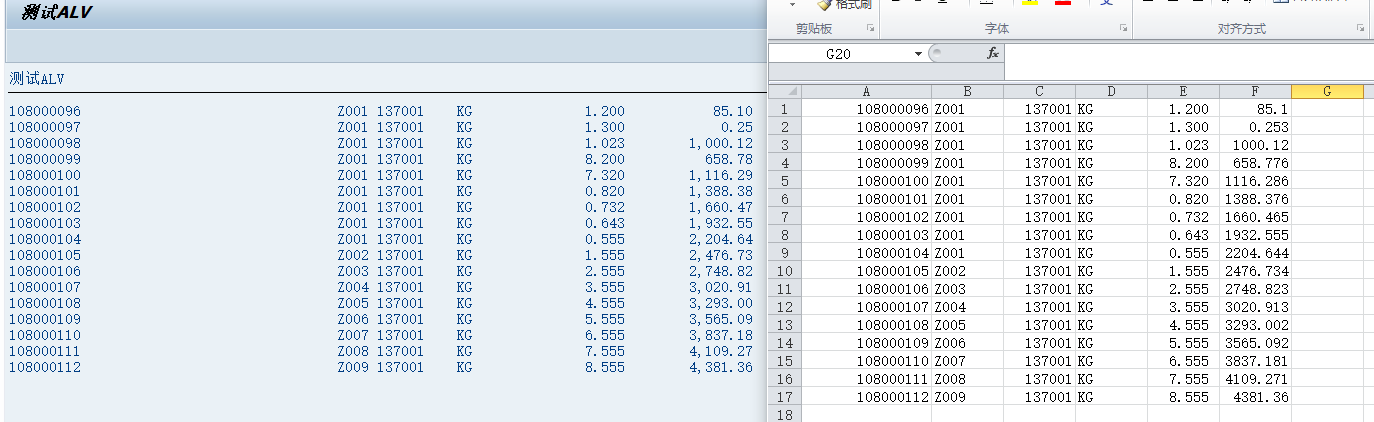Screen dimensions: 1374x422
Task: Click Excel cell containing 108000096
Action: pos(867,109)
